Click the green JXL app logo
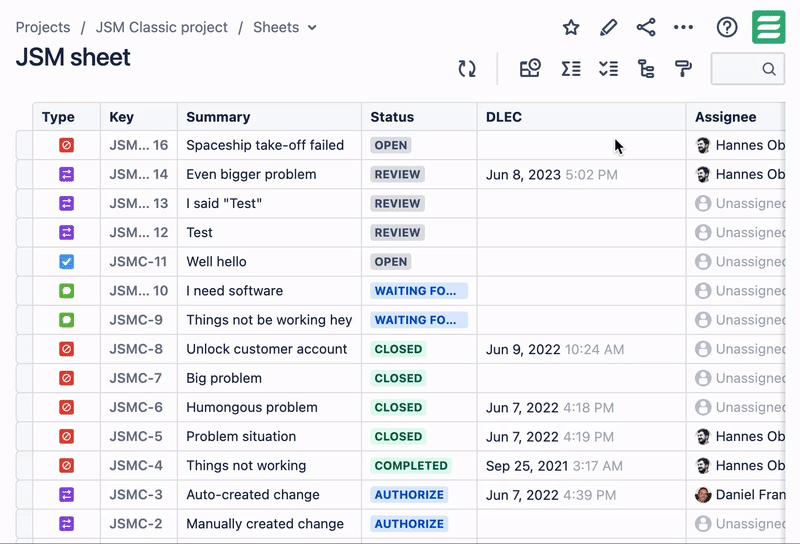 pos(769,28)
